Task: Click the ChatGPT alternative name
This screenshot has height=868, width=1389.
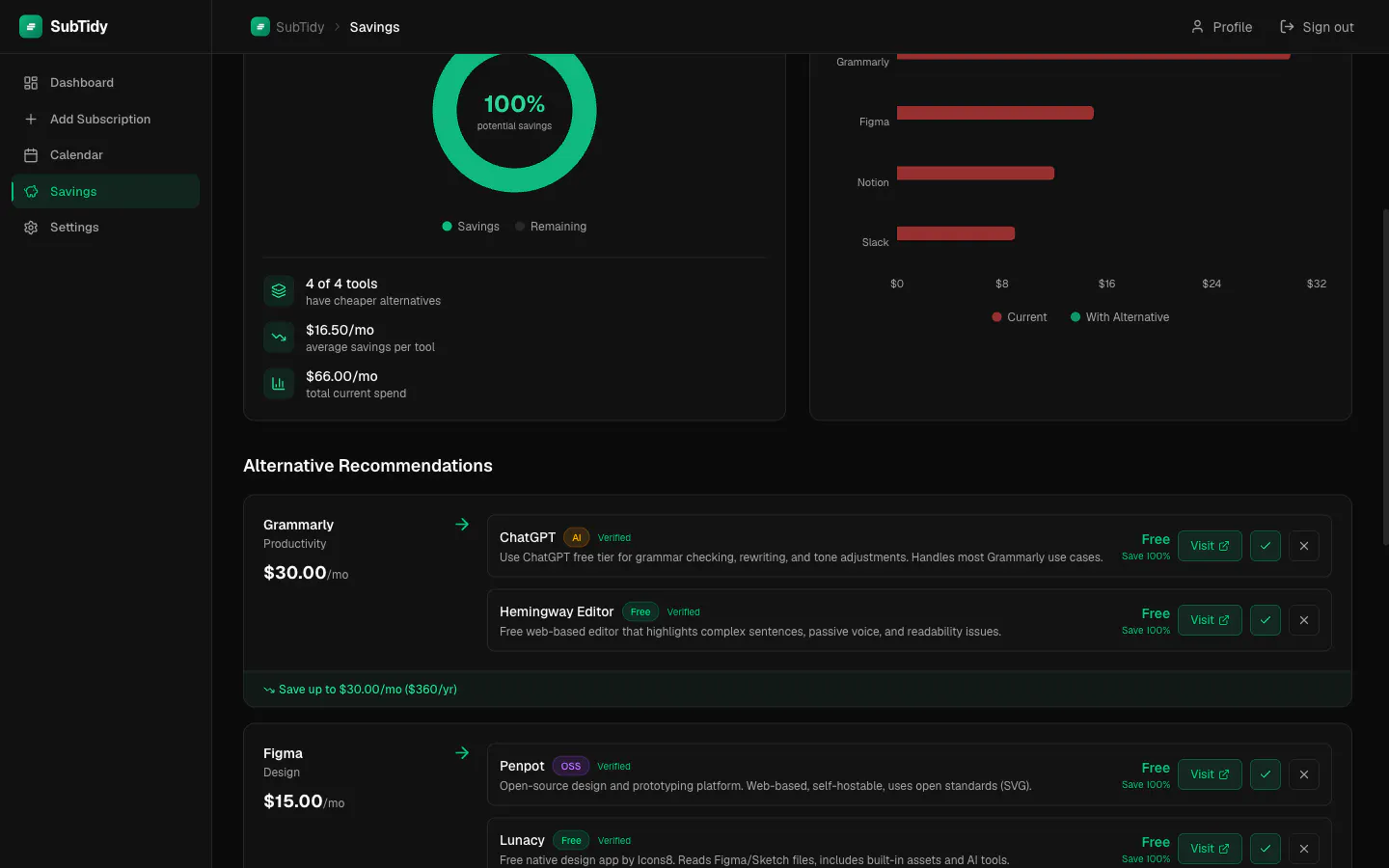Action: 528,537
